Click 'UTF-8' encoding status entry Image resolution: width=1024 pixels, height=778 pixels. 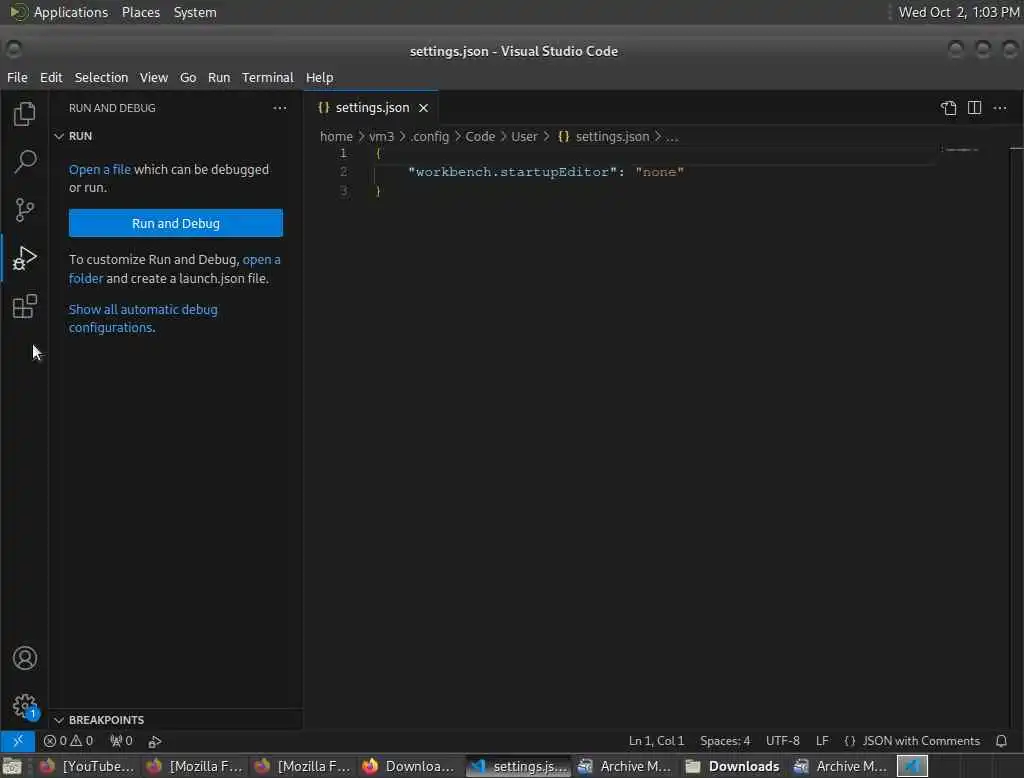point(782,741)
